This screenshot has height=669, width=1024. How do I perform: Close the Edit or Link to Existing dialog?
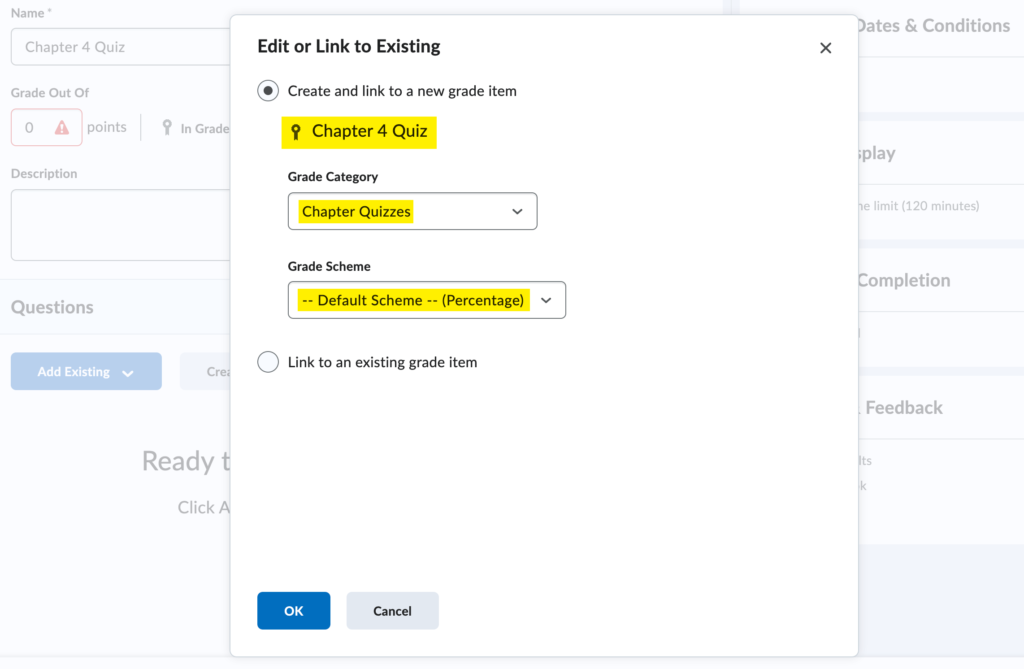click(x=825, y=48)
